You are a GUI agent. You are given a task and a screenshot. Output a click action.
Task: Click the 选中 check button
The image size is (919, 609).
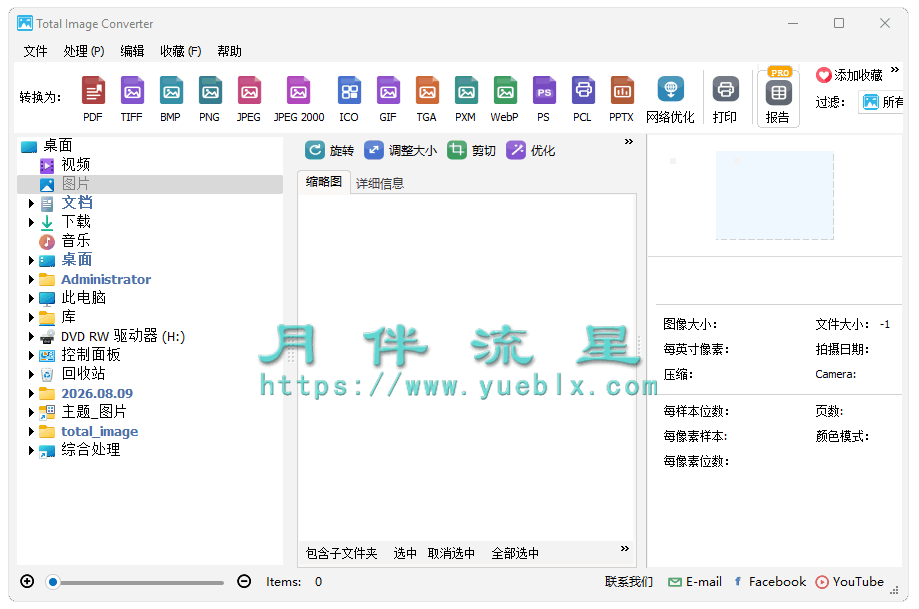click(405, 553)
